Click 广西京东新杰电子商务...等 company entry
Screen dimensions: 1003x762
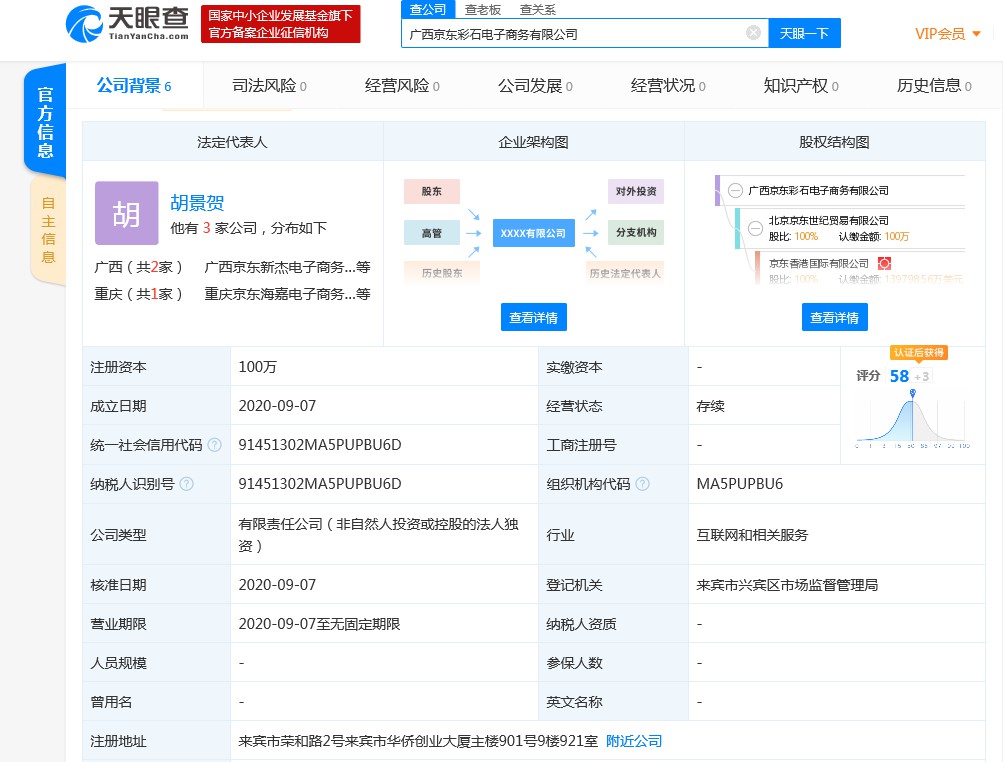coord(287,267)
